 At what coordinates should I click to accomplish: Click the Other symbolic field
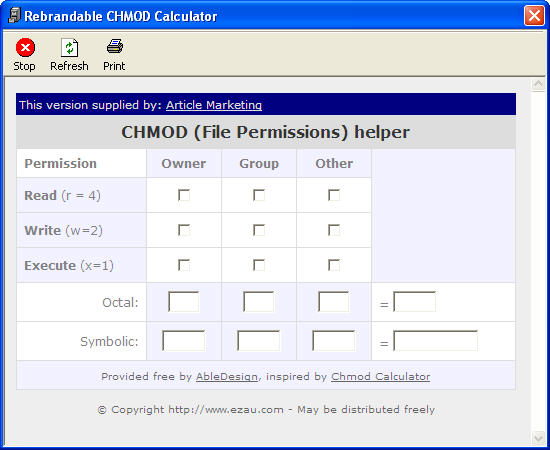(x=334, y=341)
